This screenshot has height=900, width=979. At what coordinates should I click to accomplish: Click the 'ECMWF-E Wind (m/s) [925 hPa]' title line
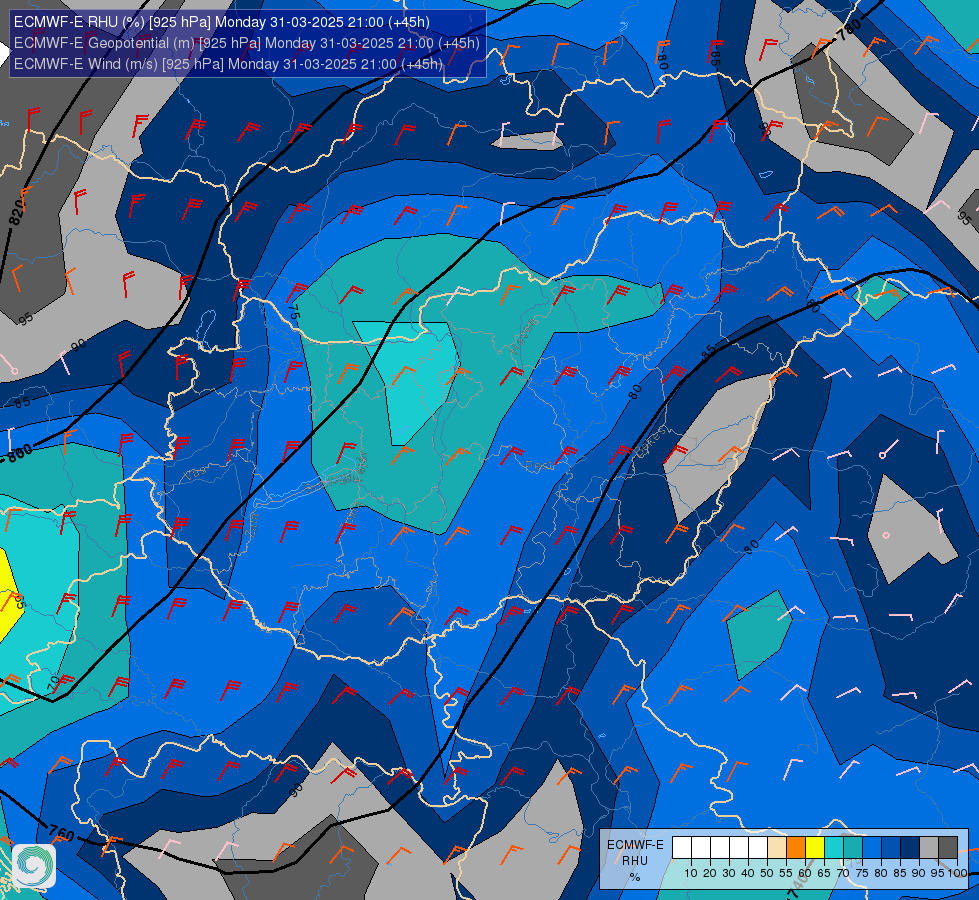pos(228,64)
